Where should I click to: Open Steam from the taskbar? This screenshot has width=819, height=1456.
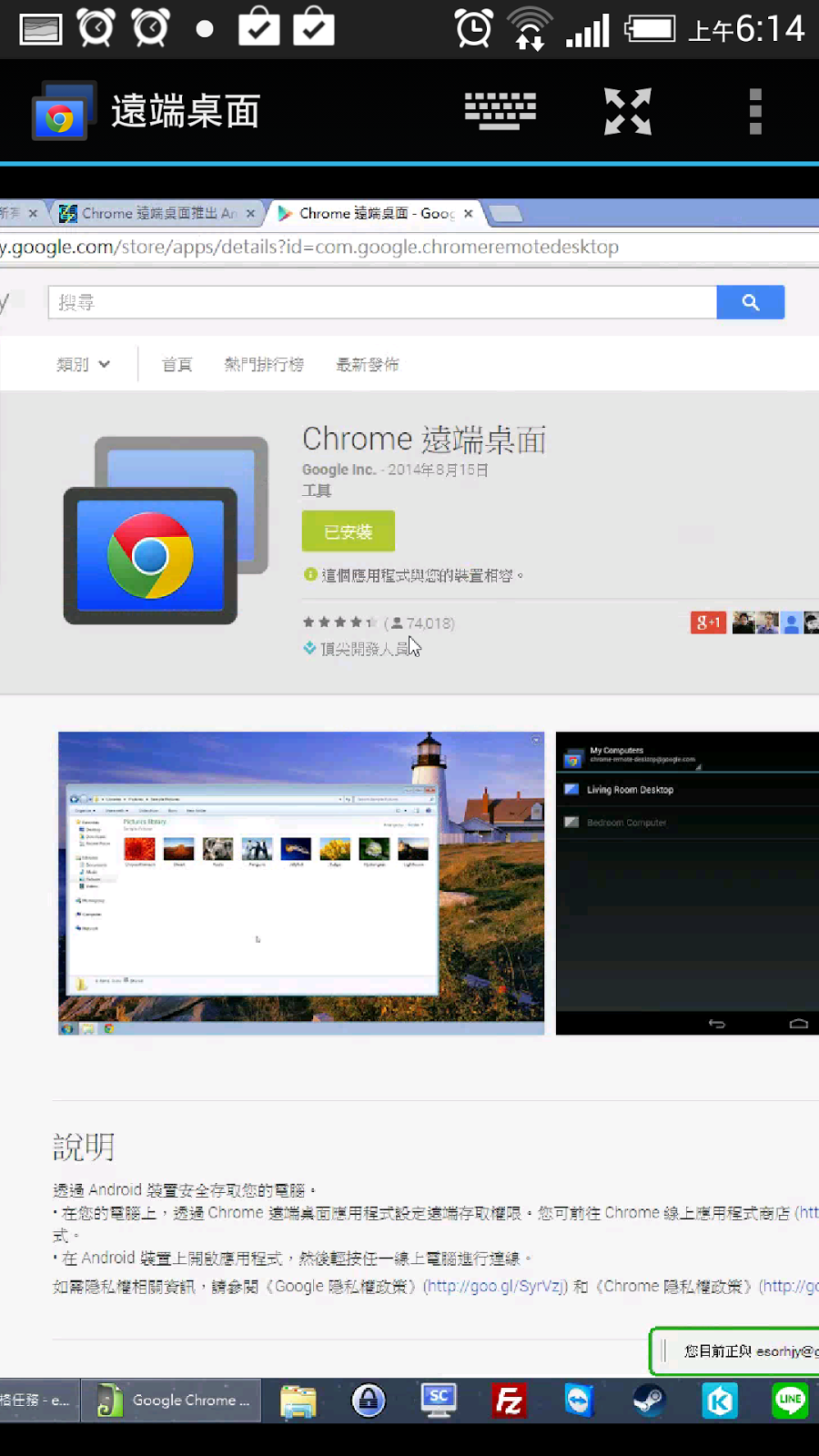[649, 1400]
